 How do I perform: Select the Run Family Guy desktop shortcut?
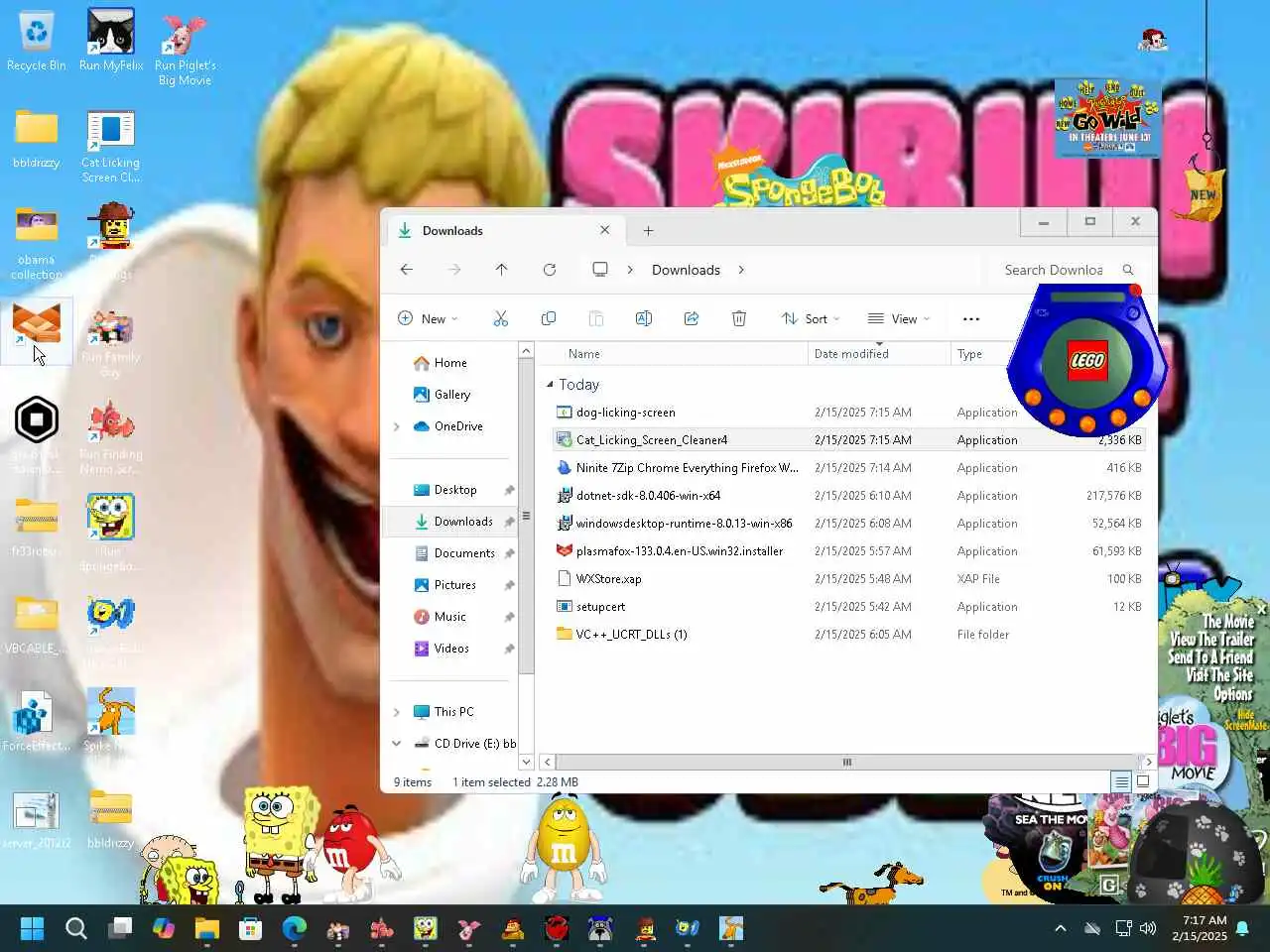pyautogui.click(x=111, y=342)
